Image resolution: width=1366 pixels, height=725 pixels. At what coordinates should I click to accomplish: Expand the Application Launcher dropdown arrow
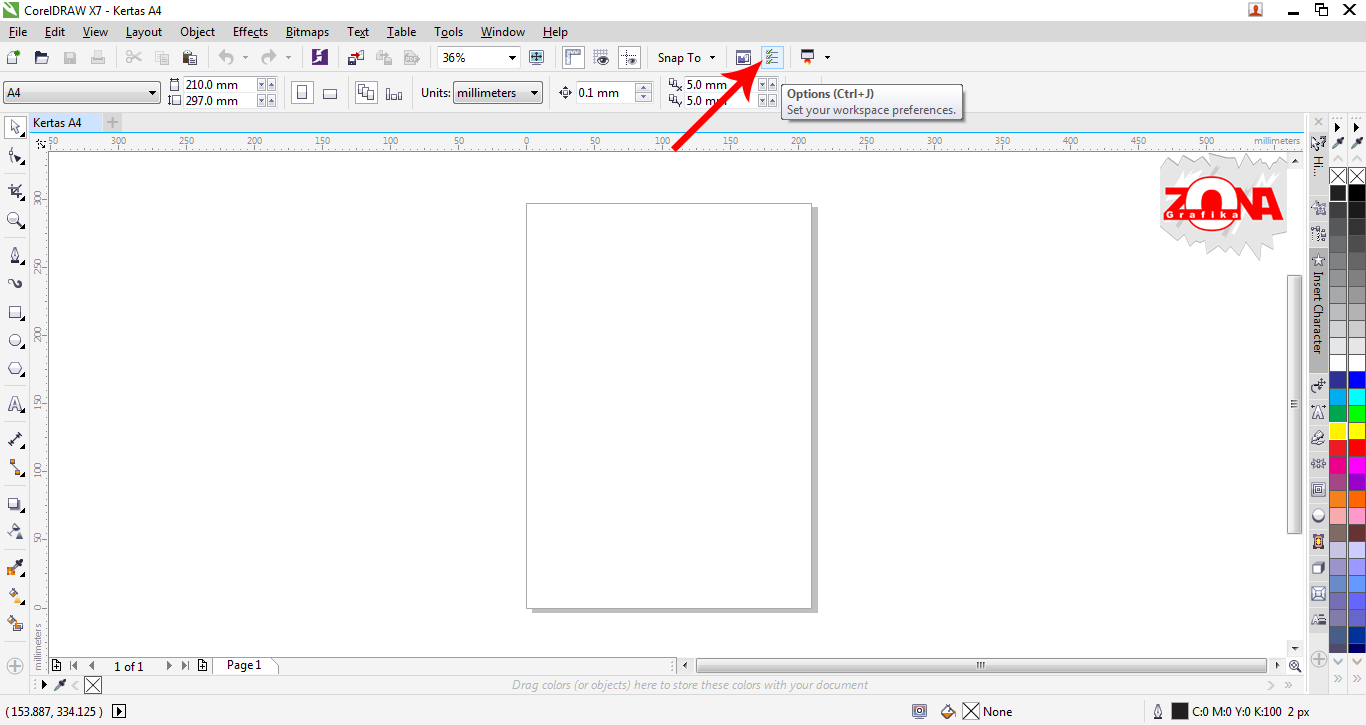point(827,58)
